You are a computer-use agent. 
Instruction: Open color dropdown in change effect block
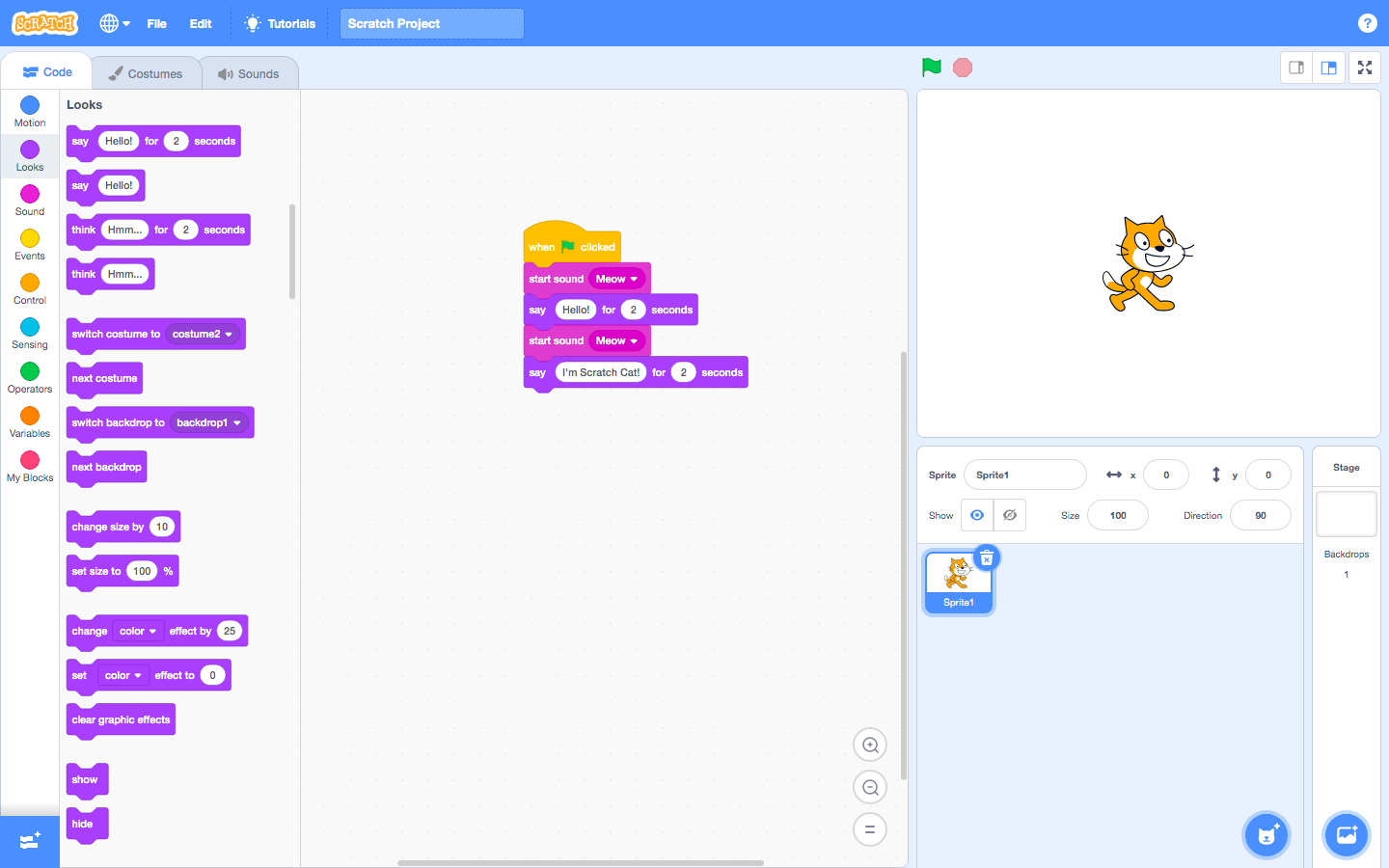(138, 631)
